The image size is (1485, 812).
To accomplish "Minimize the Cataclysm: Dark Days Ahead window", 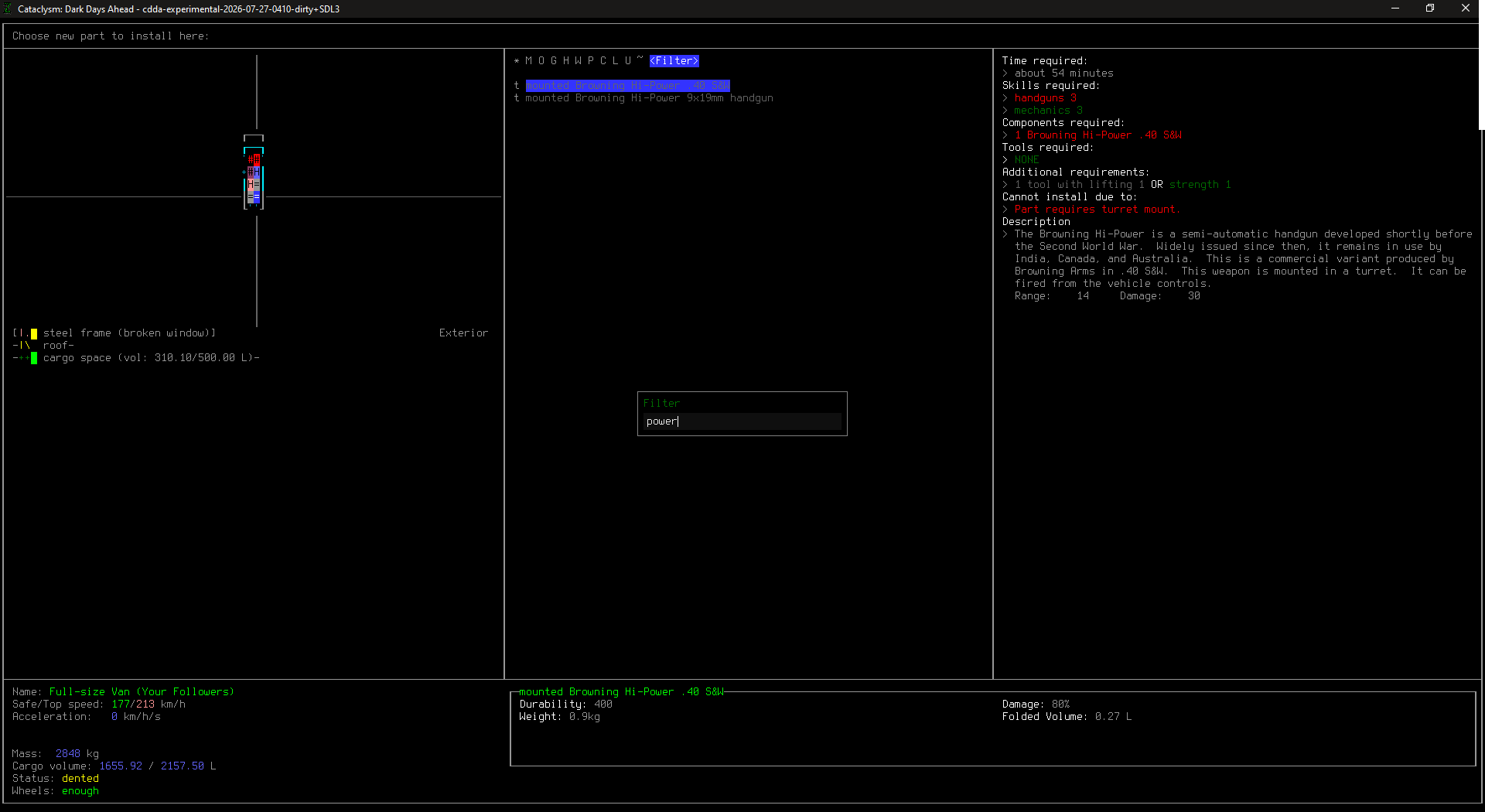I will pyautogui.click(x=1395, y=9).
